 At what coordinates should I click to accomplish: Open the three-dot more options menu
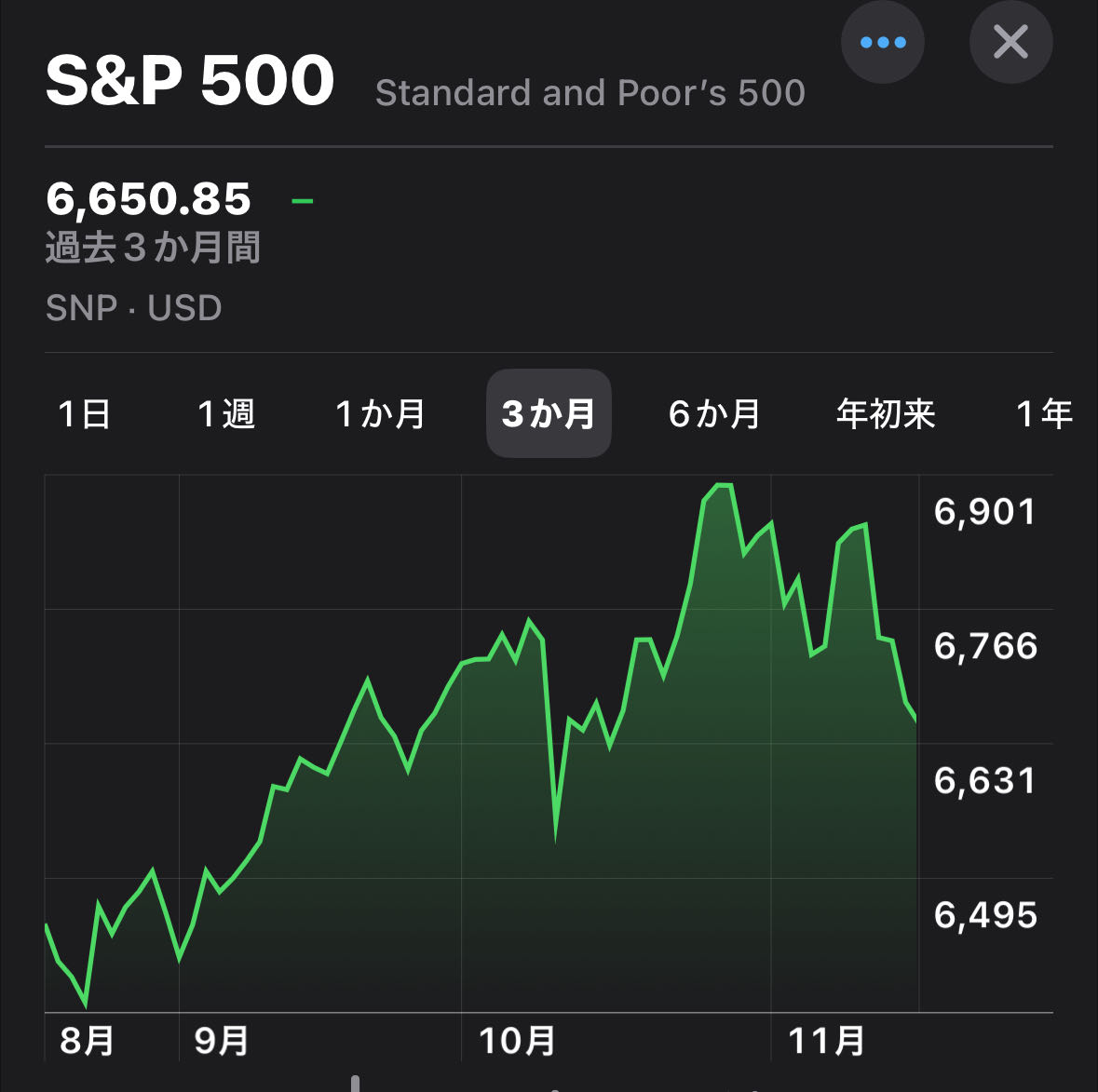pyautogui.click(x=882, y=42)
